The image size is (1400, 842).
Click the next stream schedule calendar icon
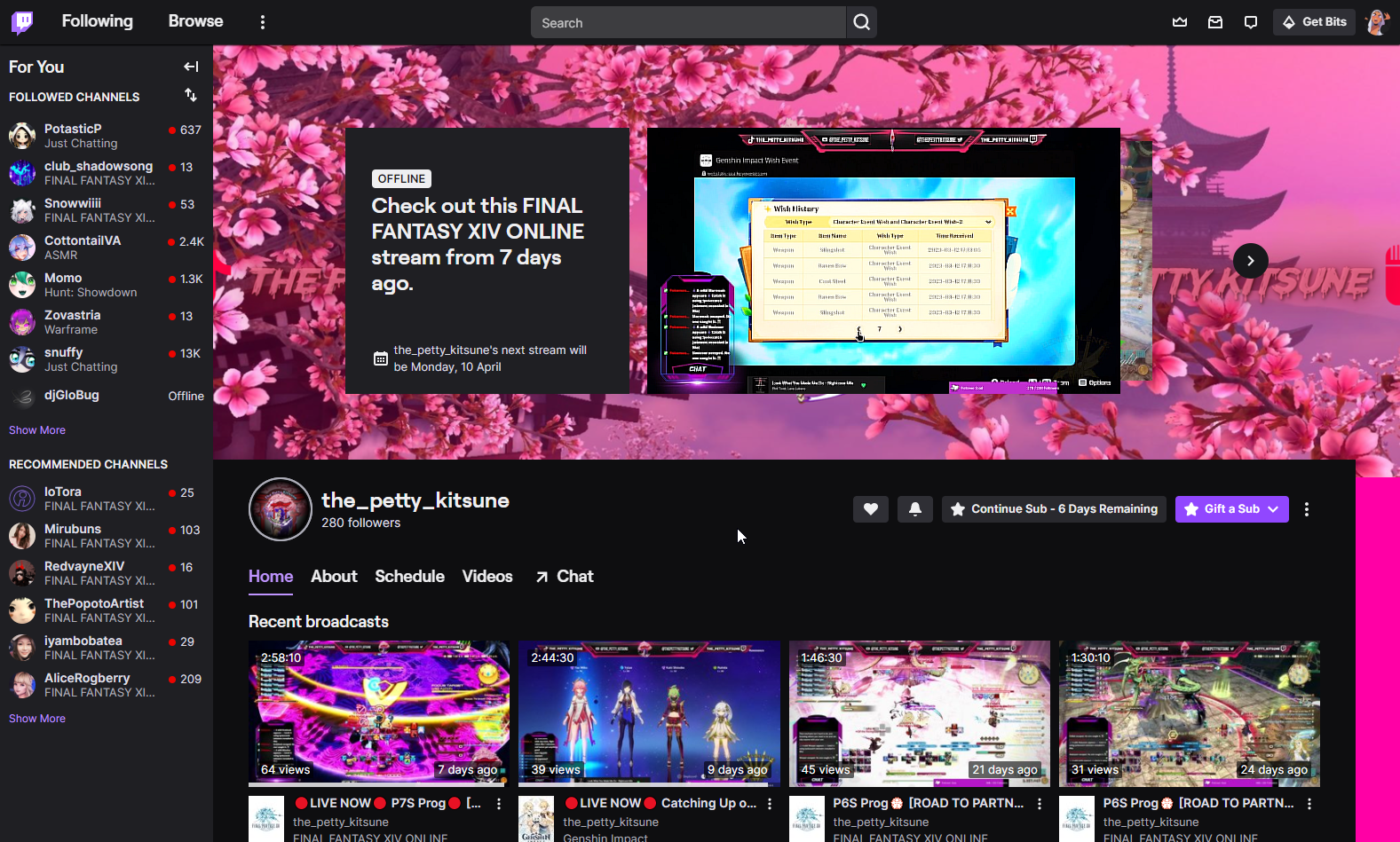point(380,358)
